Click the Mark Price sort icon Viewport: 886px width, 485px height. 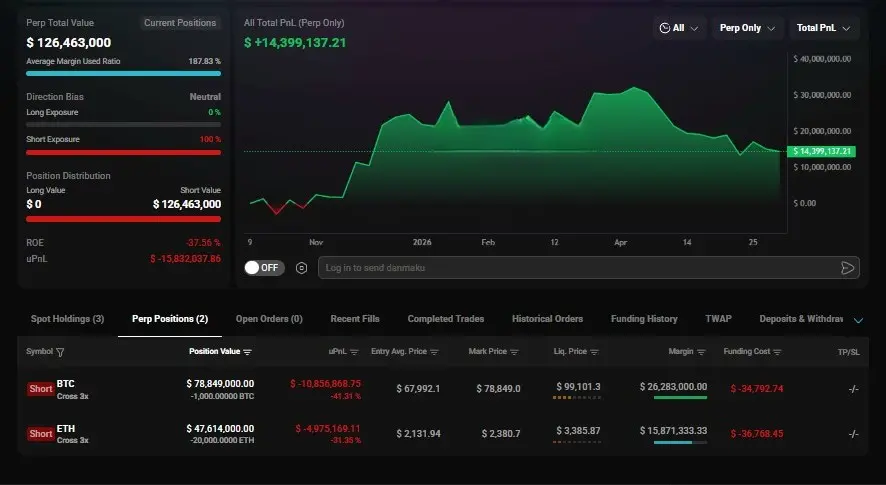(514, 352)
